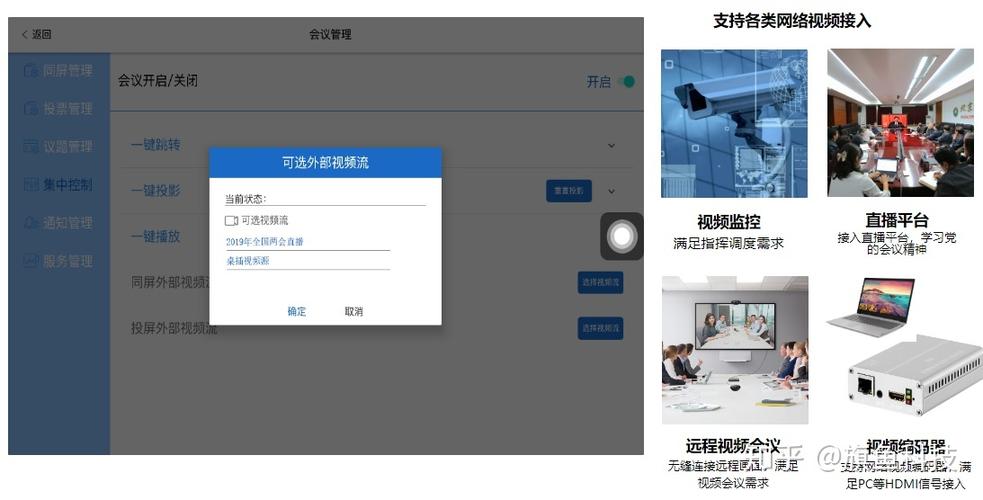
Task: Click the 会议管理 page title
Action: 330,34
